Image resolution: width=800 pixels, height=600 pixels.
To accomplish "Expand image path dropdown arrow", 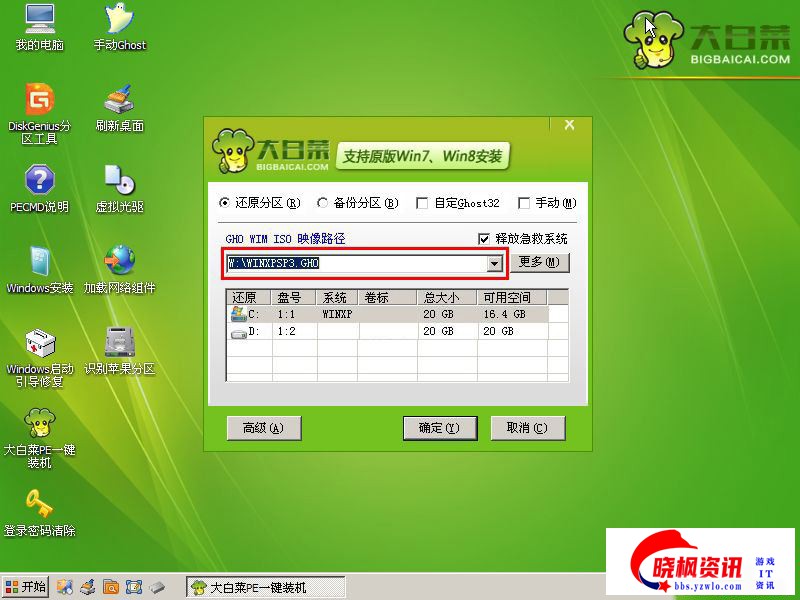I will tap(493, 263).
